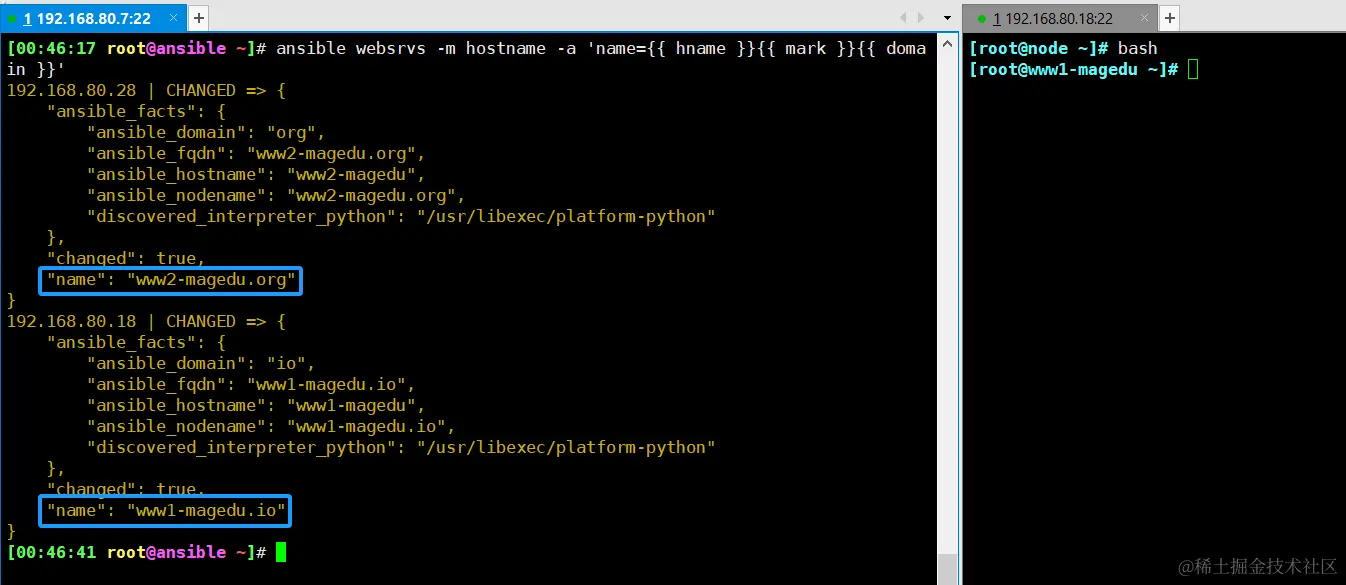Click the "name": "www1-magedu.io" line

pyautogui.click(x=166, y=511)
